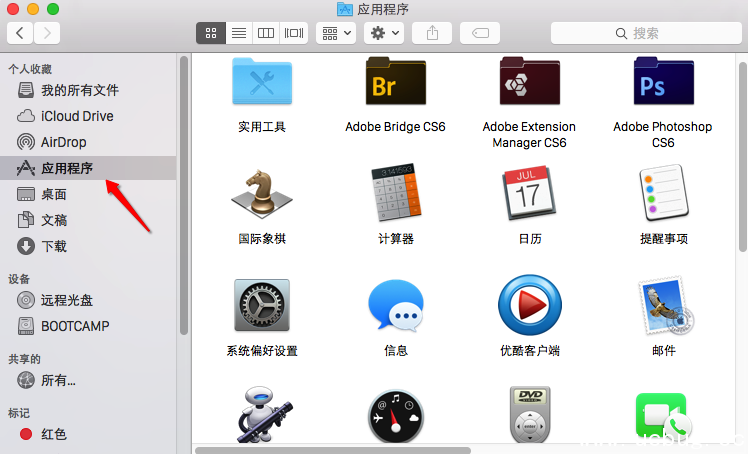
Task: Open the arrange-by grouping dropdown
Action: point(336,33)
